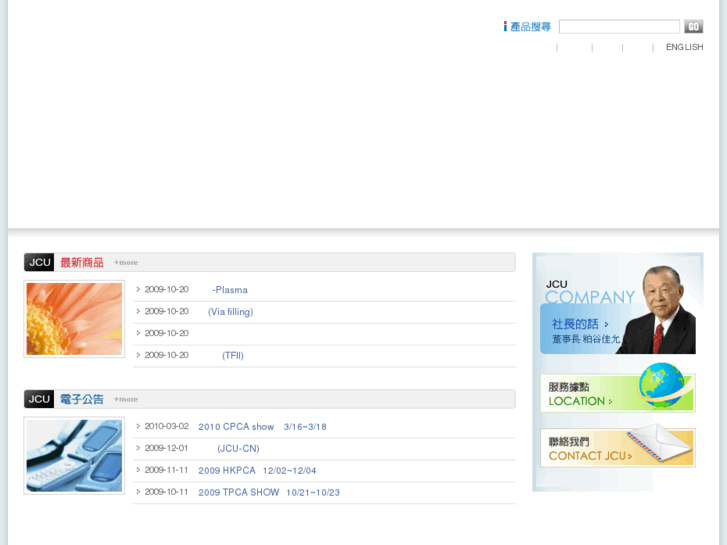
Task: Click the mobile phones thumbnail image
Action: coord(74,455)
